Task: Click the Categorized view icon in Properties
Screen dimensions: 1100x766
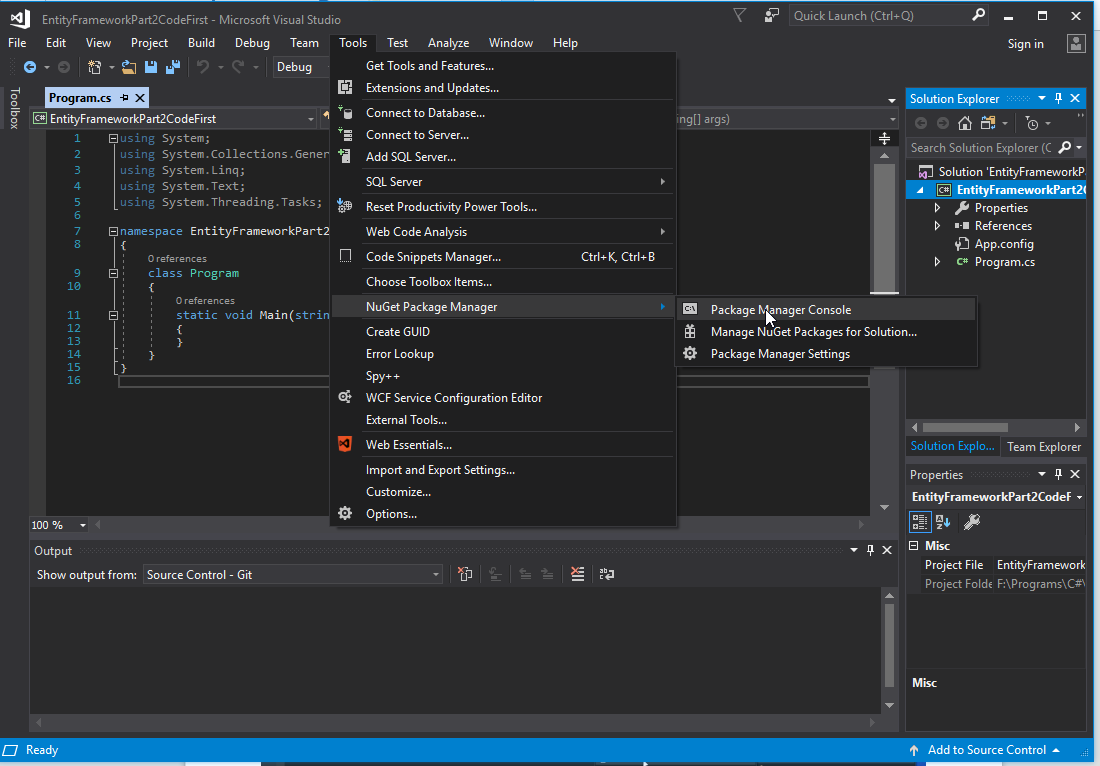Action: coord(918,521)
